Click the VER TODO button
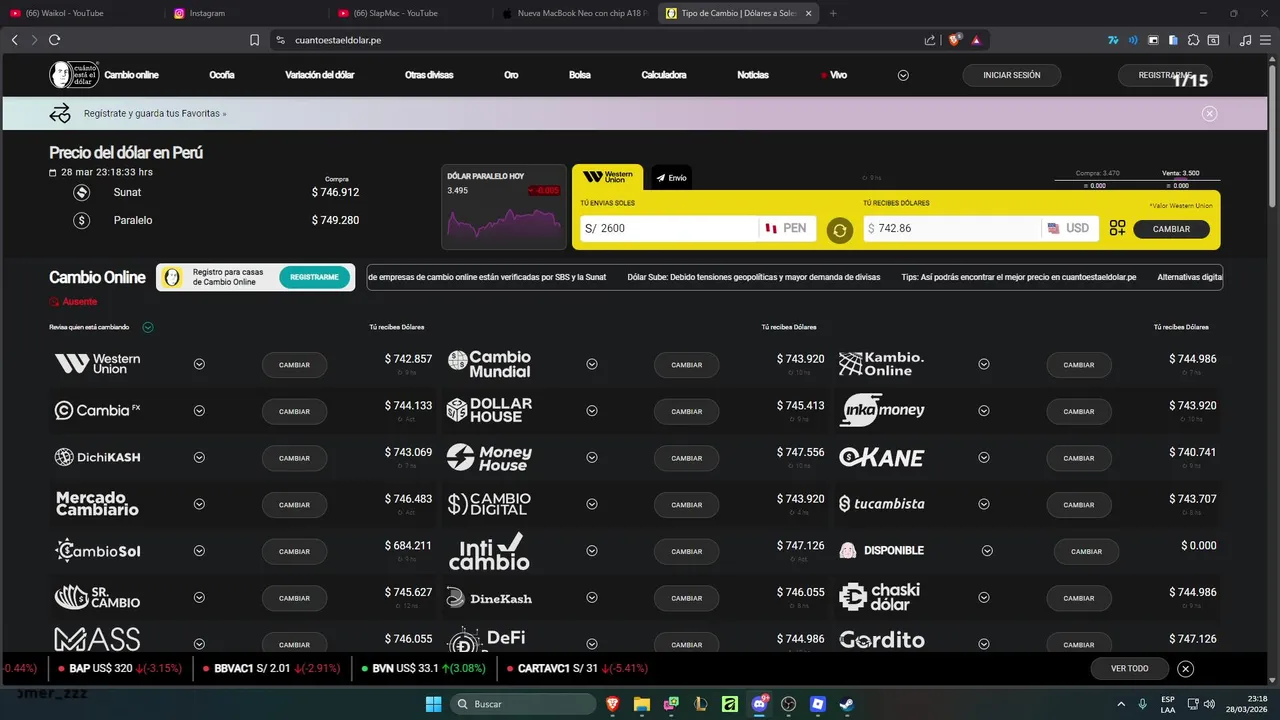1280x720 pixels. coord(1129,668)
